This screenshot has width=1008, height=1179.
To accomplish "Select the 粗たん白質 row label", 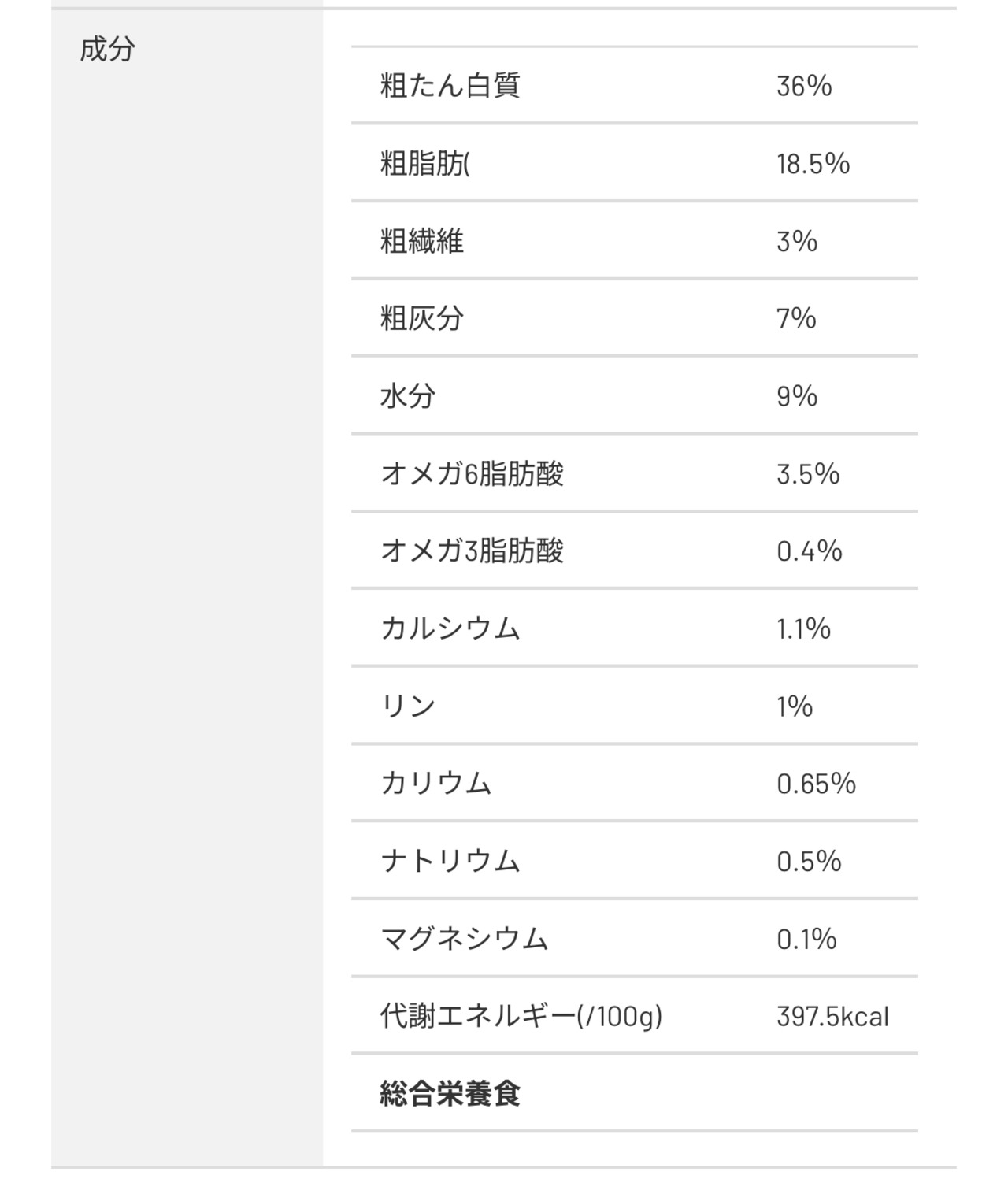I will 450,85.
